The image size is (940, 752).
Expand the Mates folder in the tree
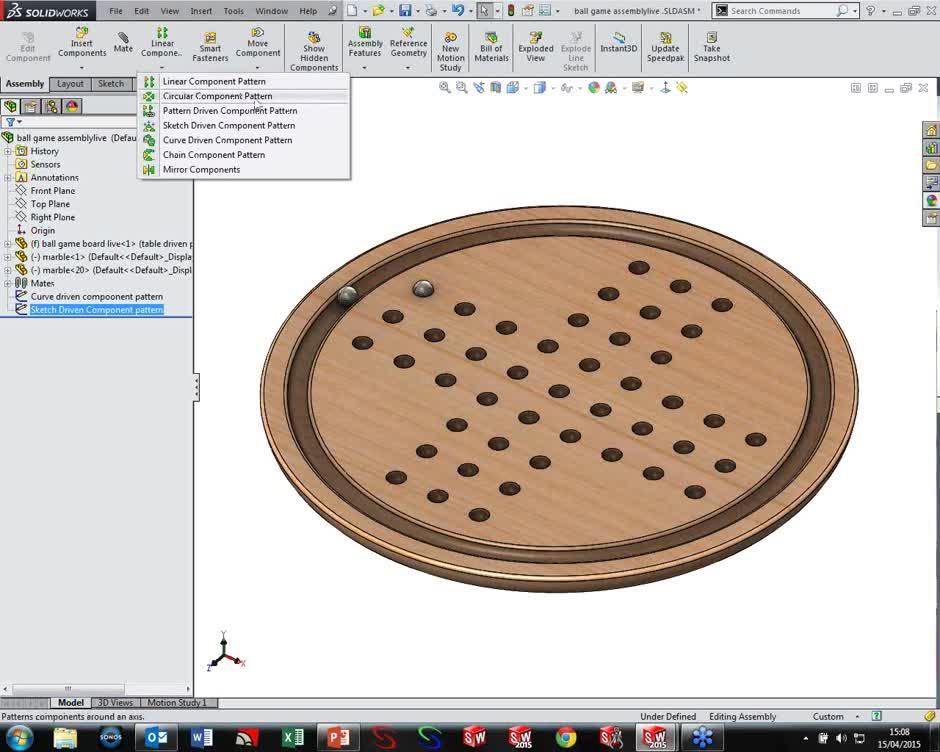(x=8, y=283)
